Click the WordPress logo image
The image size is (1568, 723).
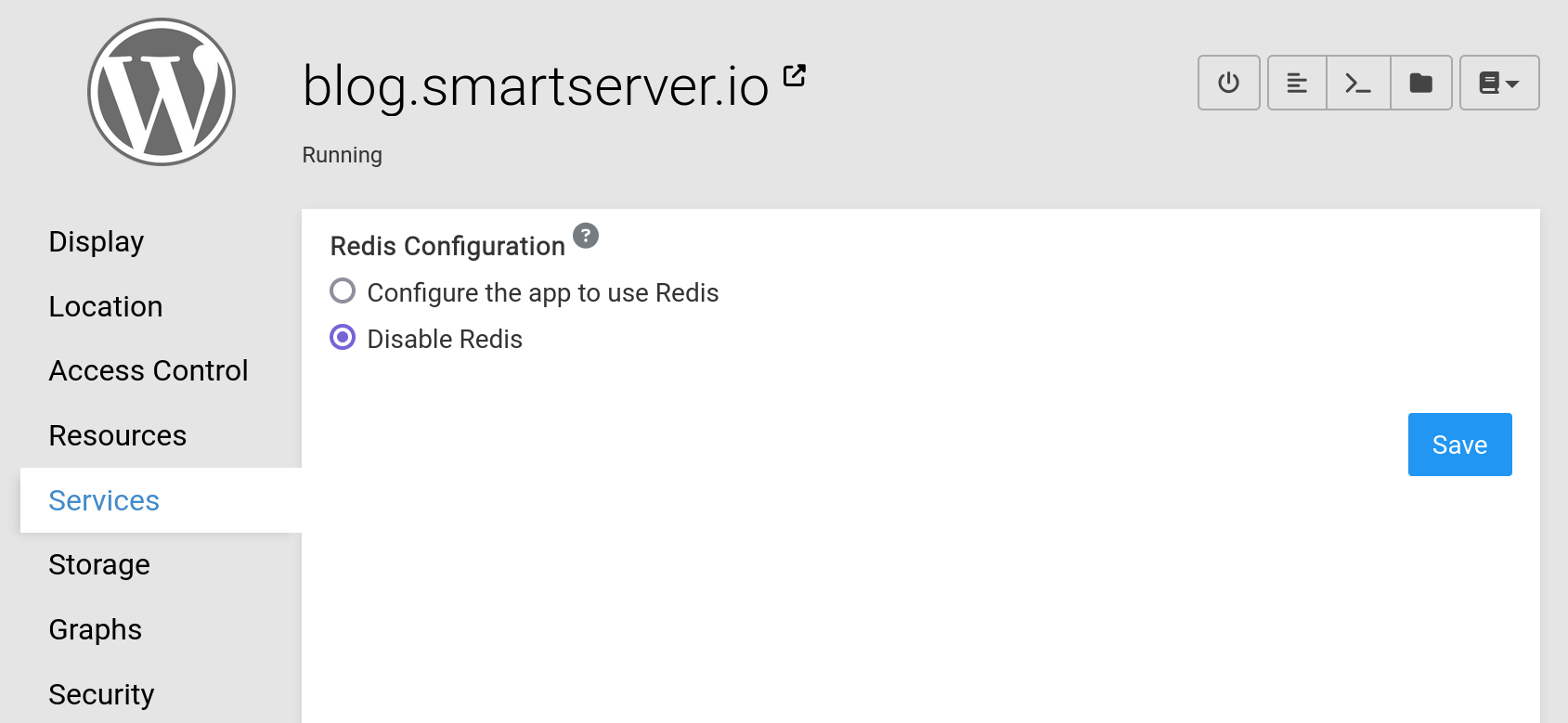pos(162,92)
